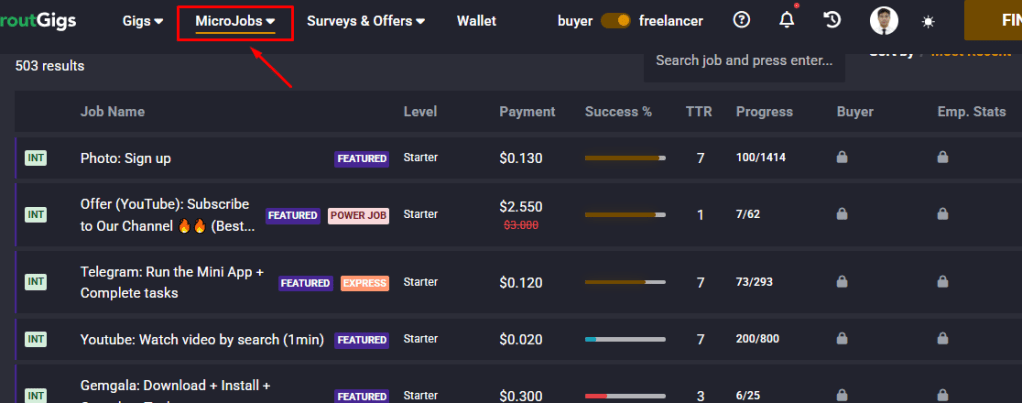Click the EXPRESS tag
The image size is (1022, 403).
[365, 283]
